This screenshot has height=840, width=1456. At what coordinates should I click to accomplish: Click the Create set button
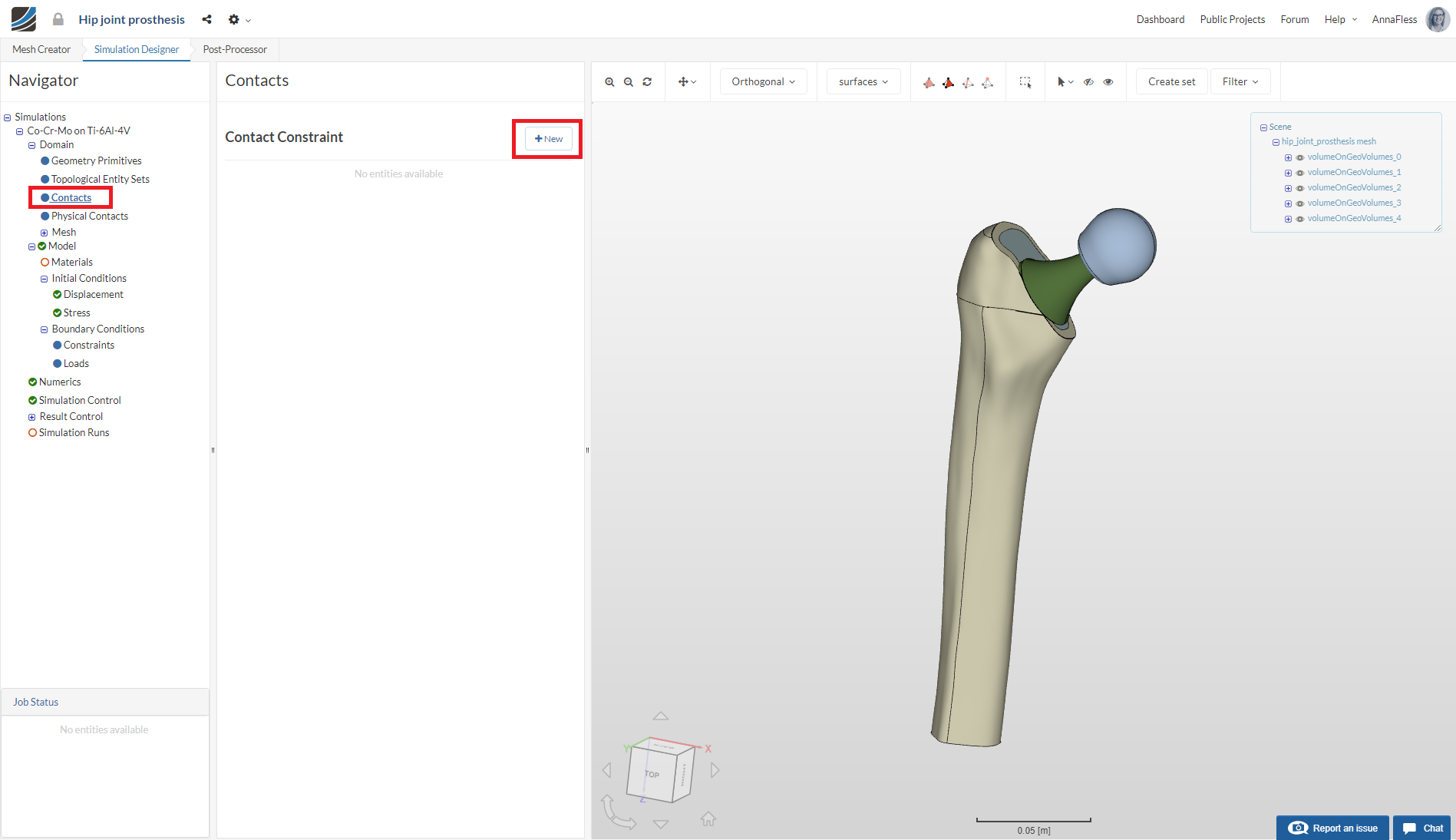coord(1171,81)
